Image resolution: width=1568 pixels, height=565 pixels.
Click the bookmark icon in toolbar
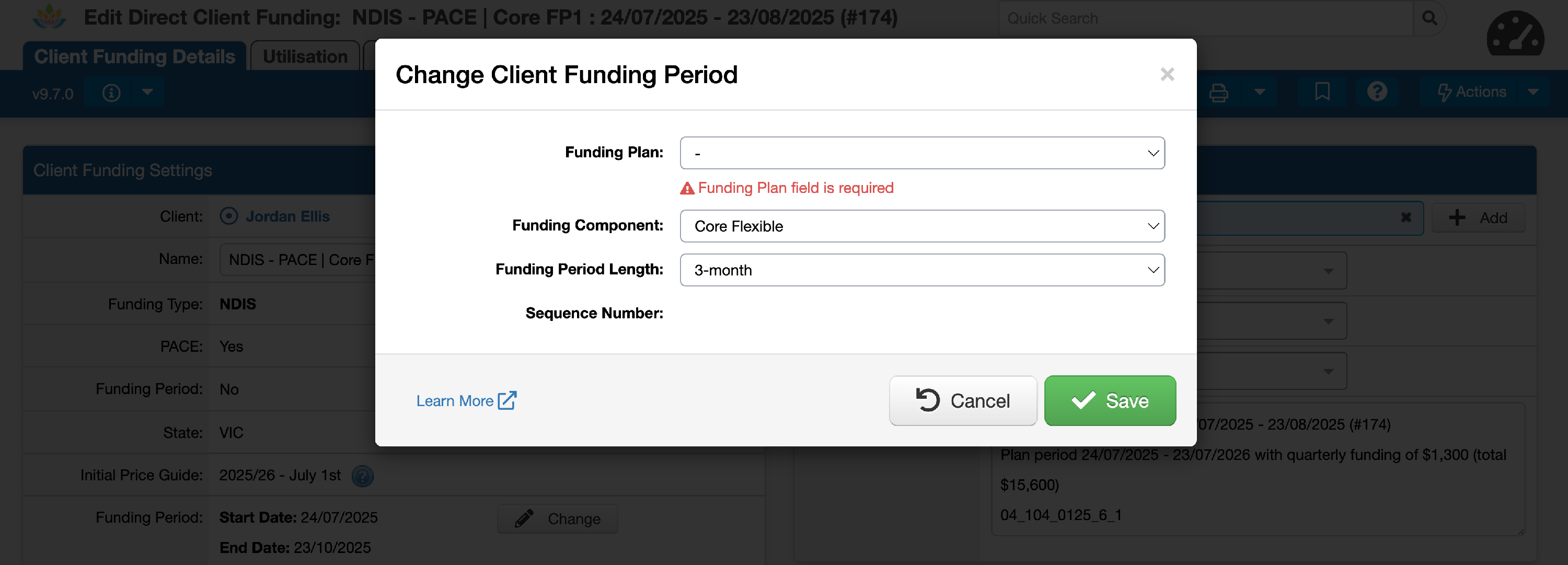1322,93
